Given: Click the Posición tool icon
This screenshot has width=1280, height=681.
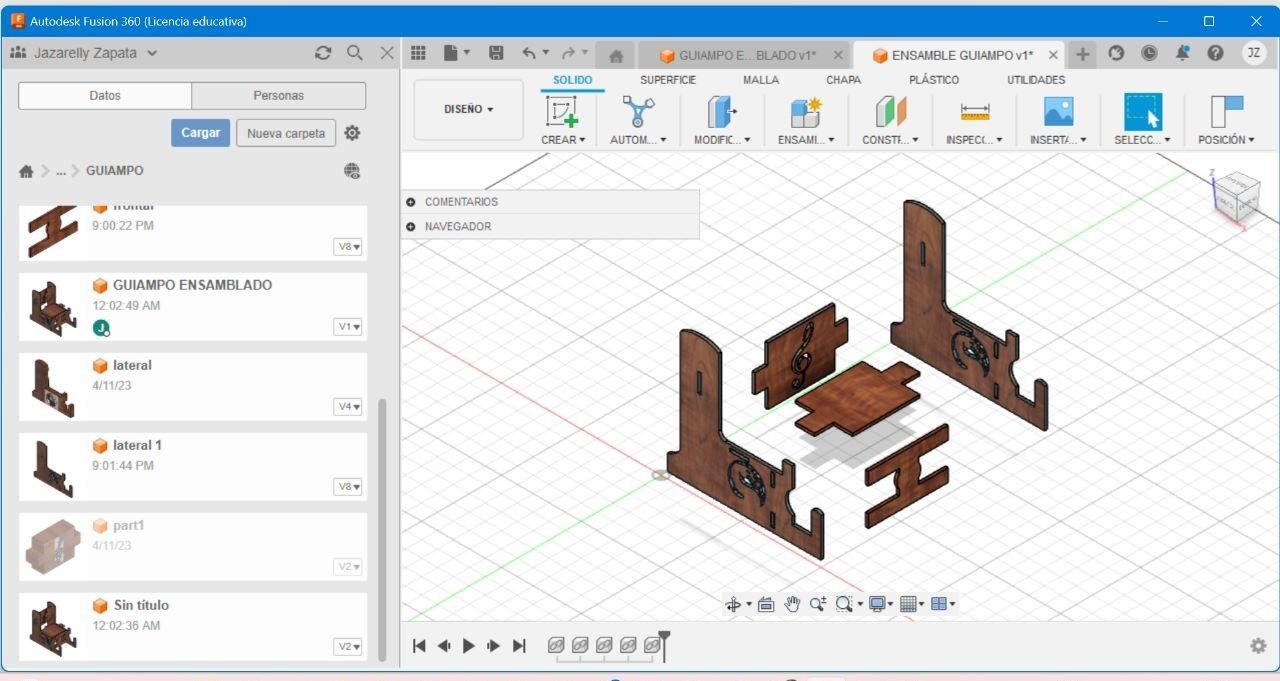Looking at the screenshot, I should [x=1226, y=112].
